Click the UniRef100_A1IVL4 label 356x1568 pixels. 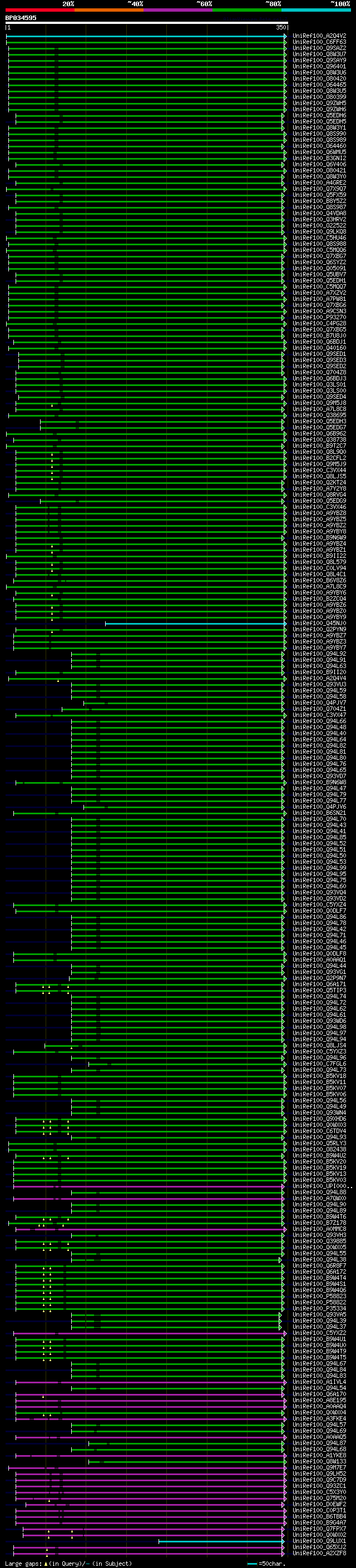[x=319, y=1382]
